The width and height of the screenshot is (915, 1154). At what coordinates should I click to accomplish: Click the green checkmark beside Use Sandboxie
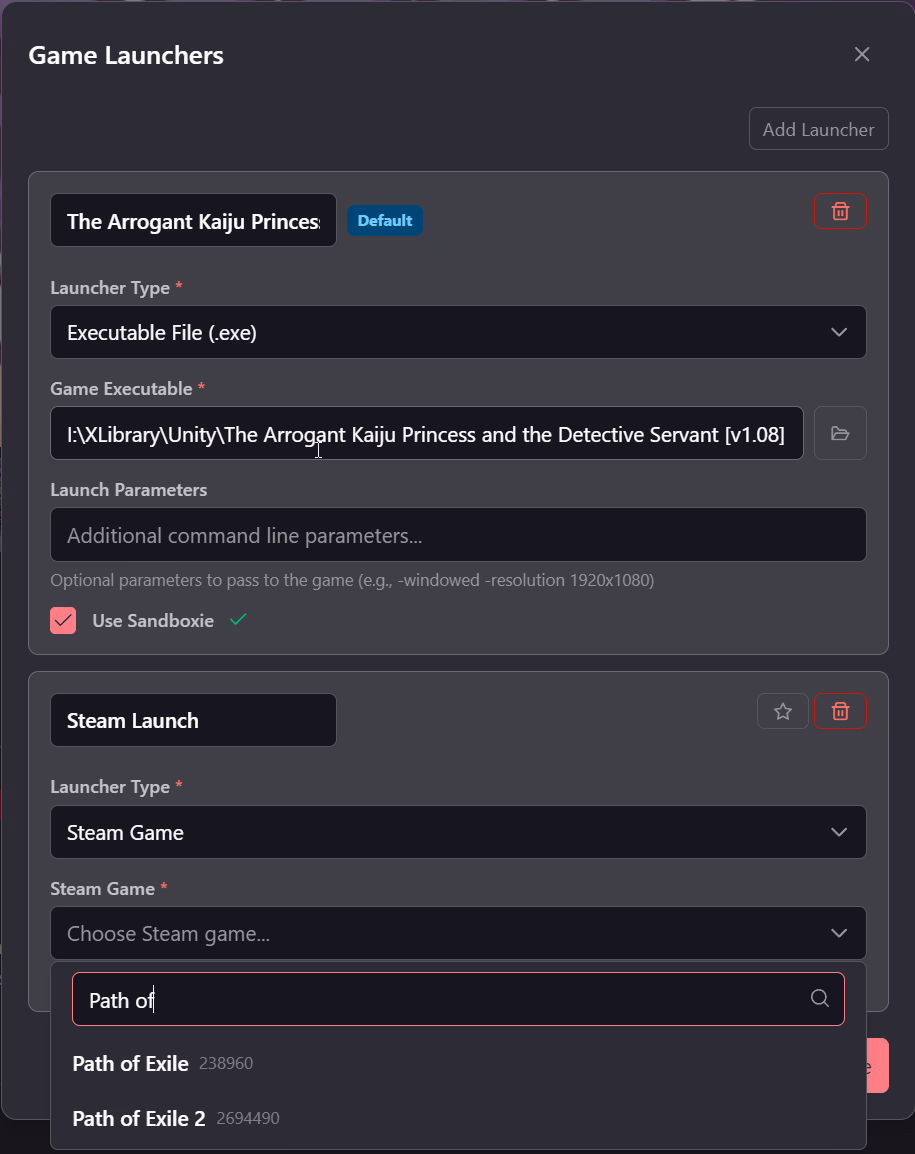(238, 620)
